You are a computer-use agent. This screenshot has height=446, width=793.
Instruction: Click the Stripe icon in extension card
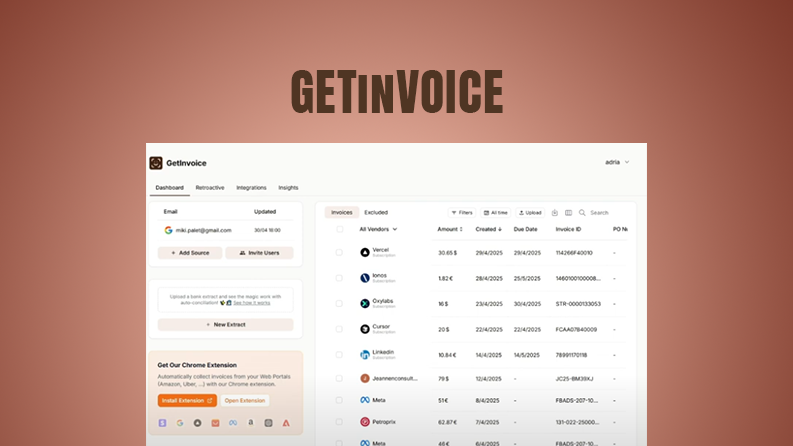coord(162,423)
